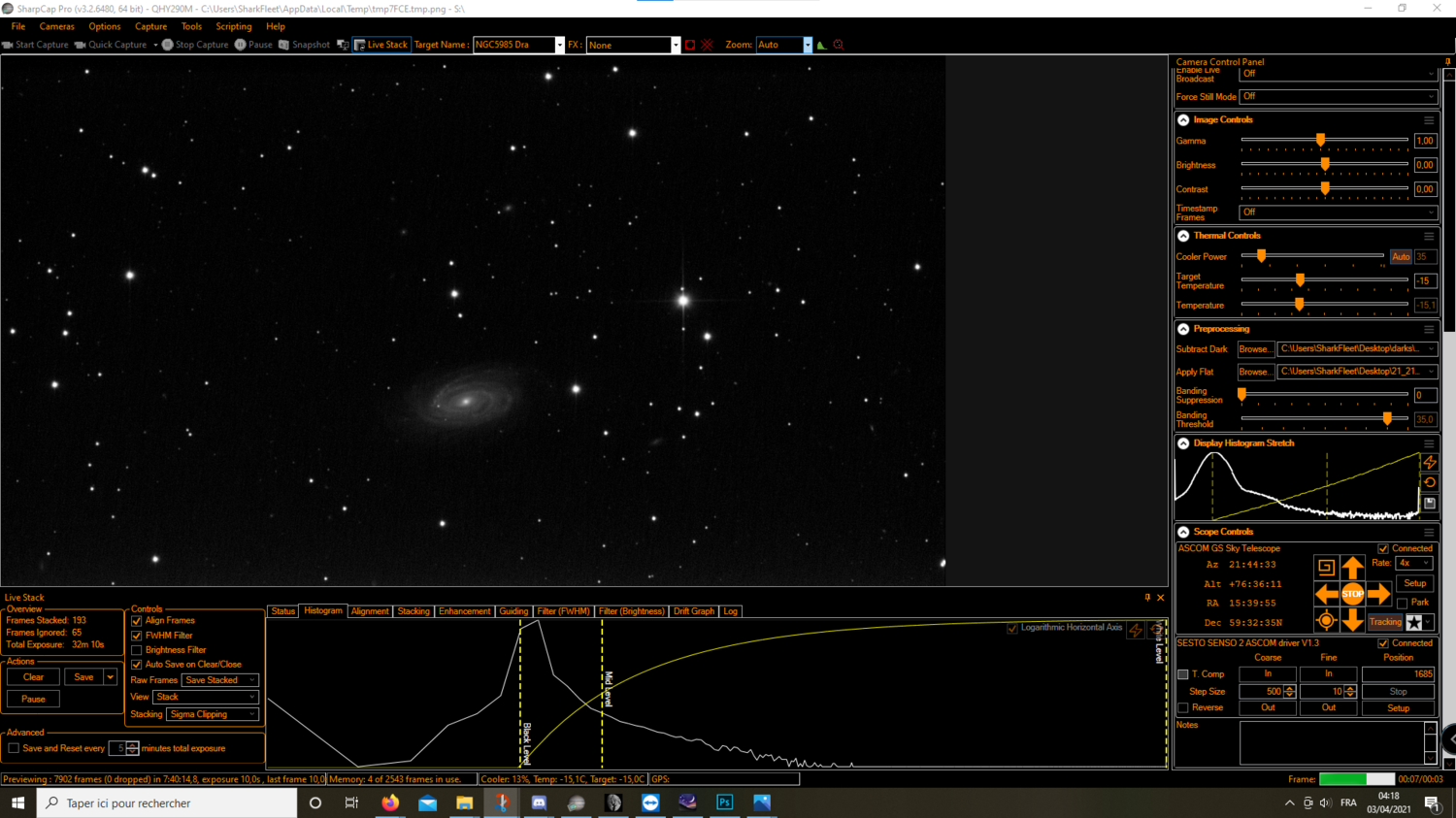The width and height of the screenshot is (1456, 818).
Task: Open the Cameras menu
Action: (56, 26)
